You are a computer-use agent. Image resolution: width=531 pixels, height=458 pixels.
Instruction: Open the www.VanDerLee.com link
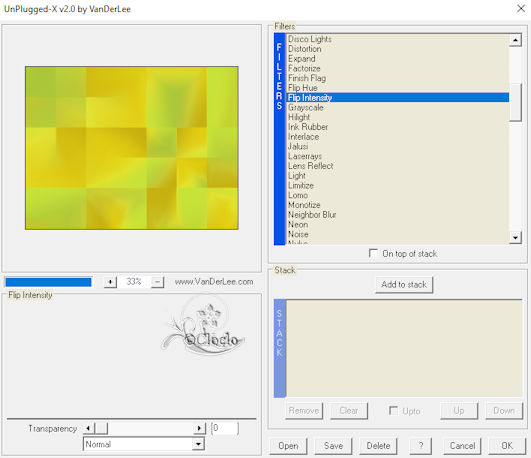(x=214, y=282)
